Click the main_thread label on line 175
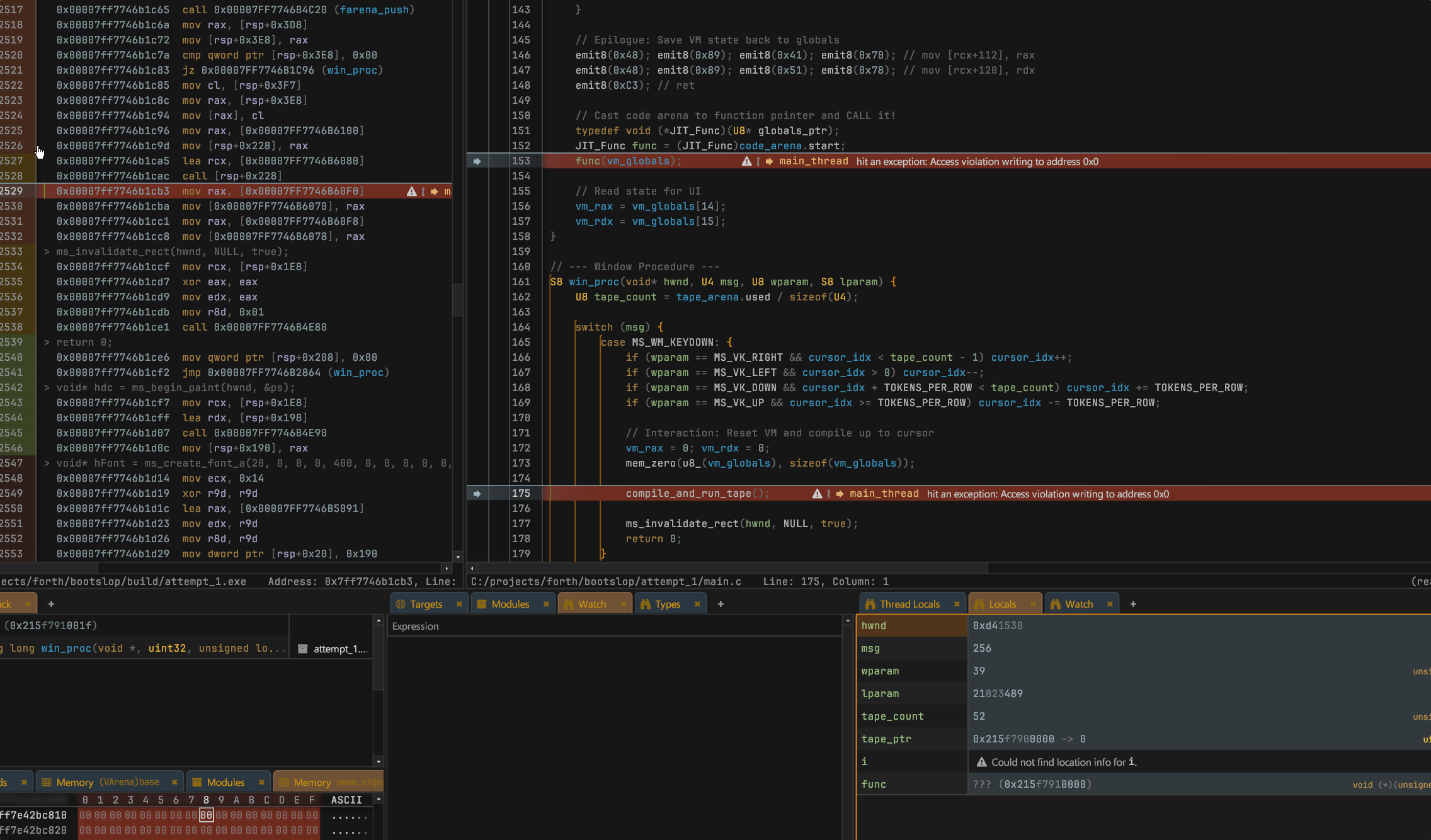 (884, 494)
